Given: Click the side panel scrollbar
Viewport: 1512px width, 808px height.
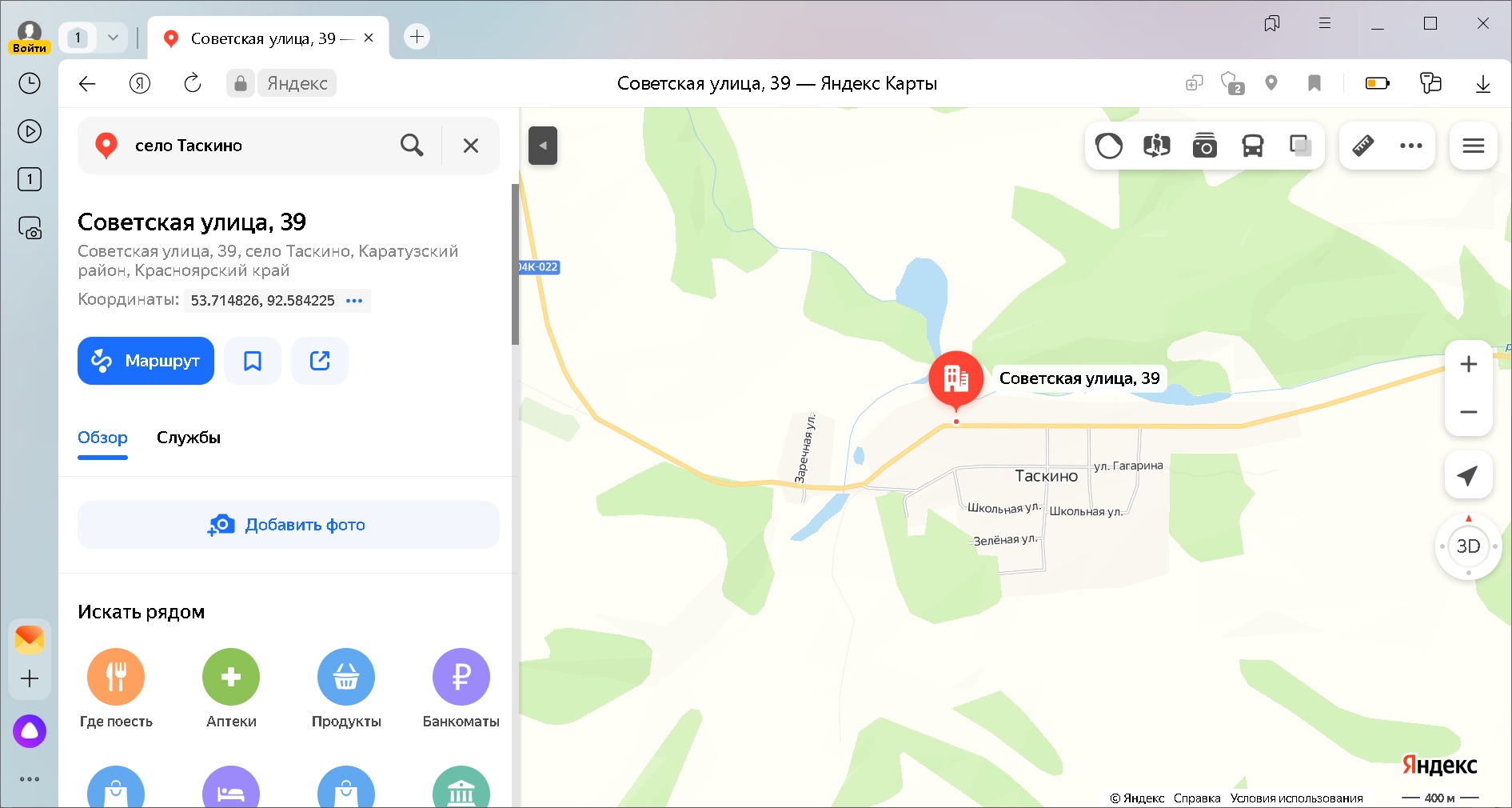Looking at the screenshot, I should (x=516, y=265).
